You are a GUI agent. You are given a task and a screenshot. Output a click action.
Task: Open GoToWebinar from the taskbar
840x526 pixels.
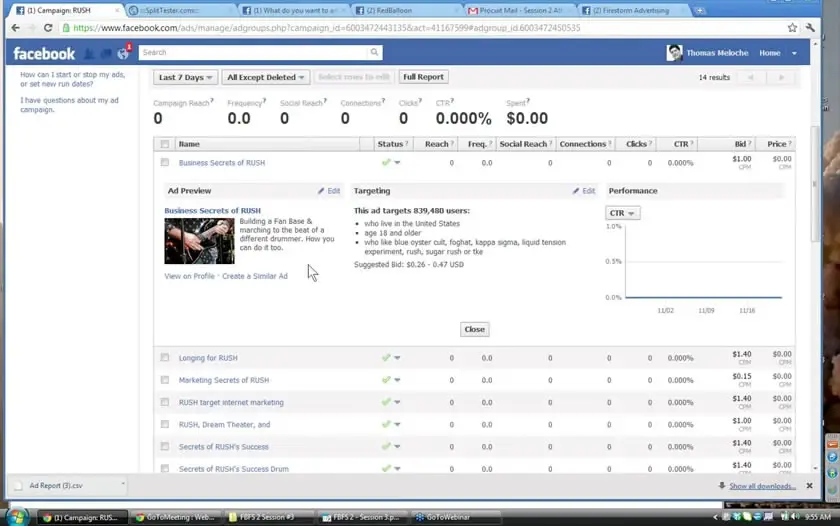tap(455, 517)
